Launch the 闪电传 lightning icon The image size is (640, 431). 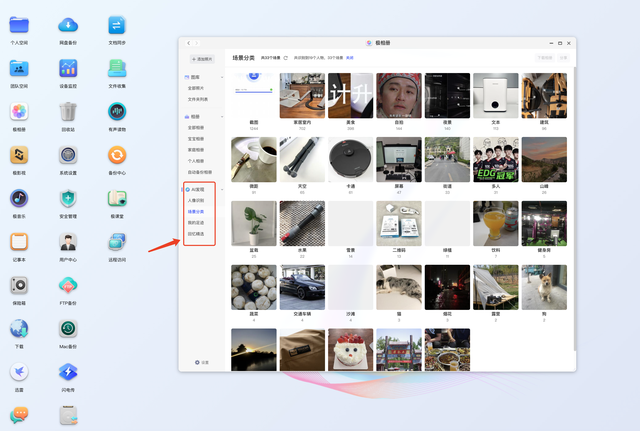click(68, 372)
